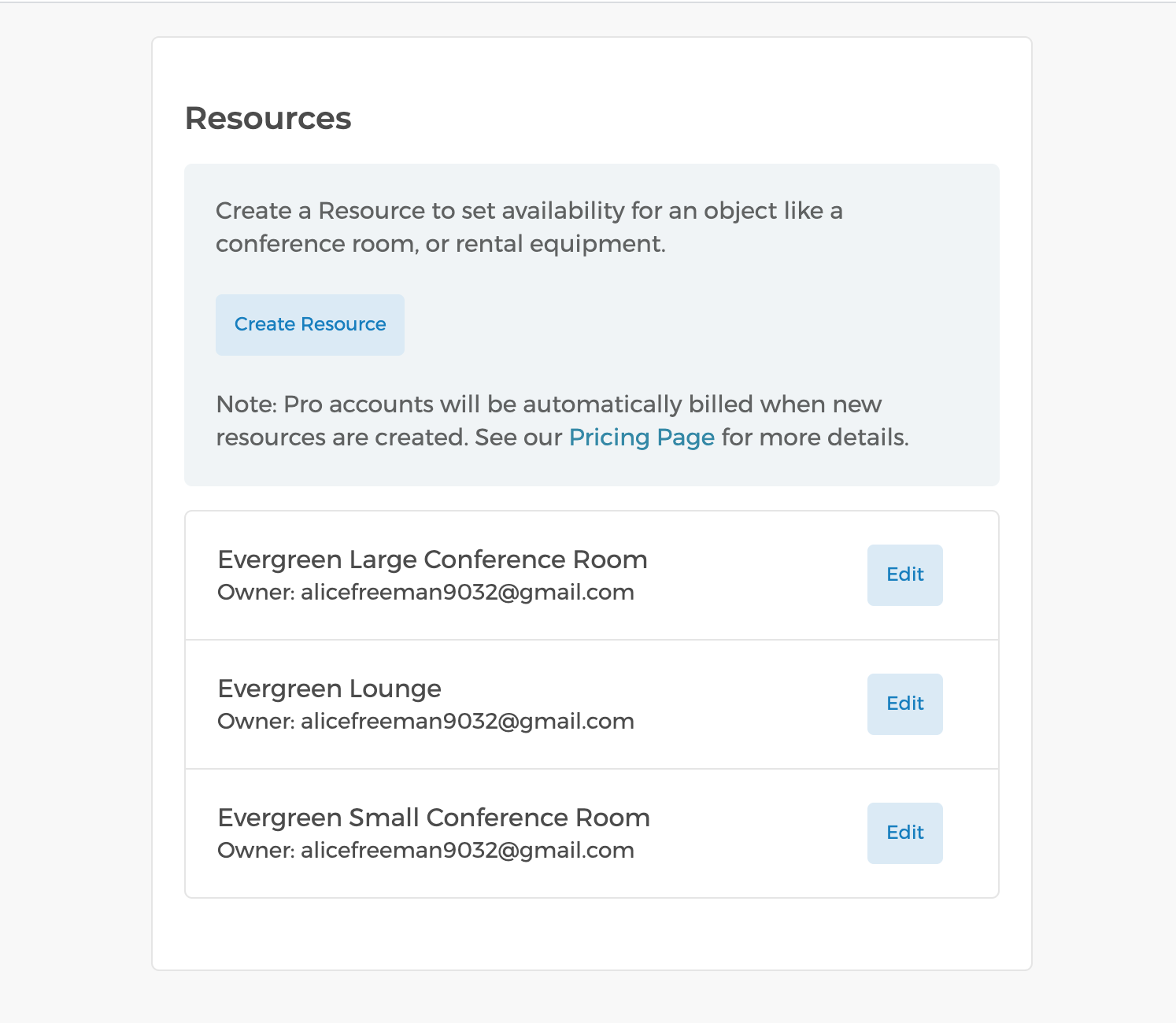Click owner email under Evergreen Large Conference Room
Viewport: 1176px width, 1023px height.
(468, 593)
